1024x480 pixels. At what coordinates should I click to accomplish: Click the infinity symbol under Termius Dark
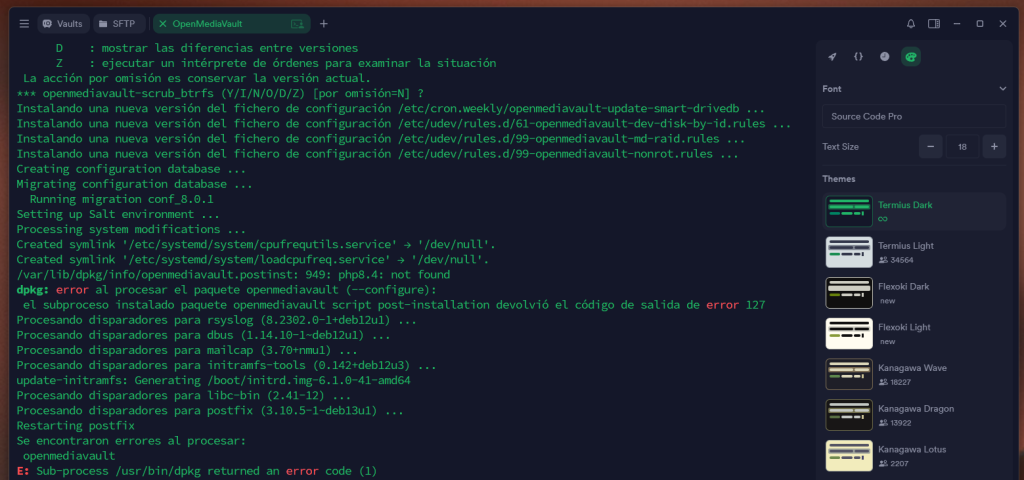pyautogui.click(x=883, y=219)
